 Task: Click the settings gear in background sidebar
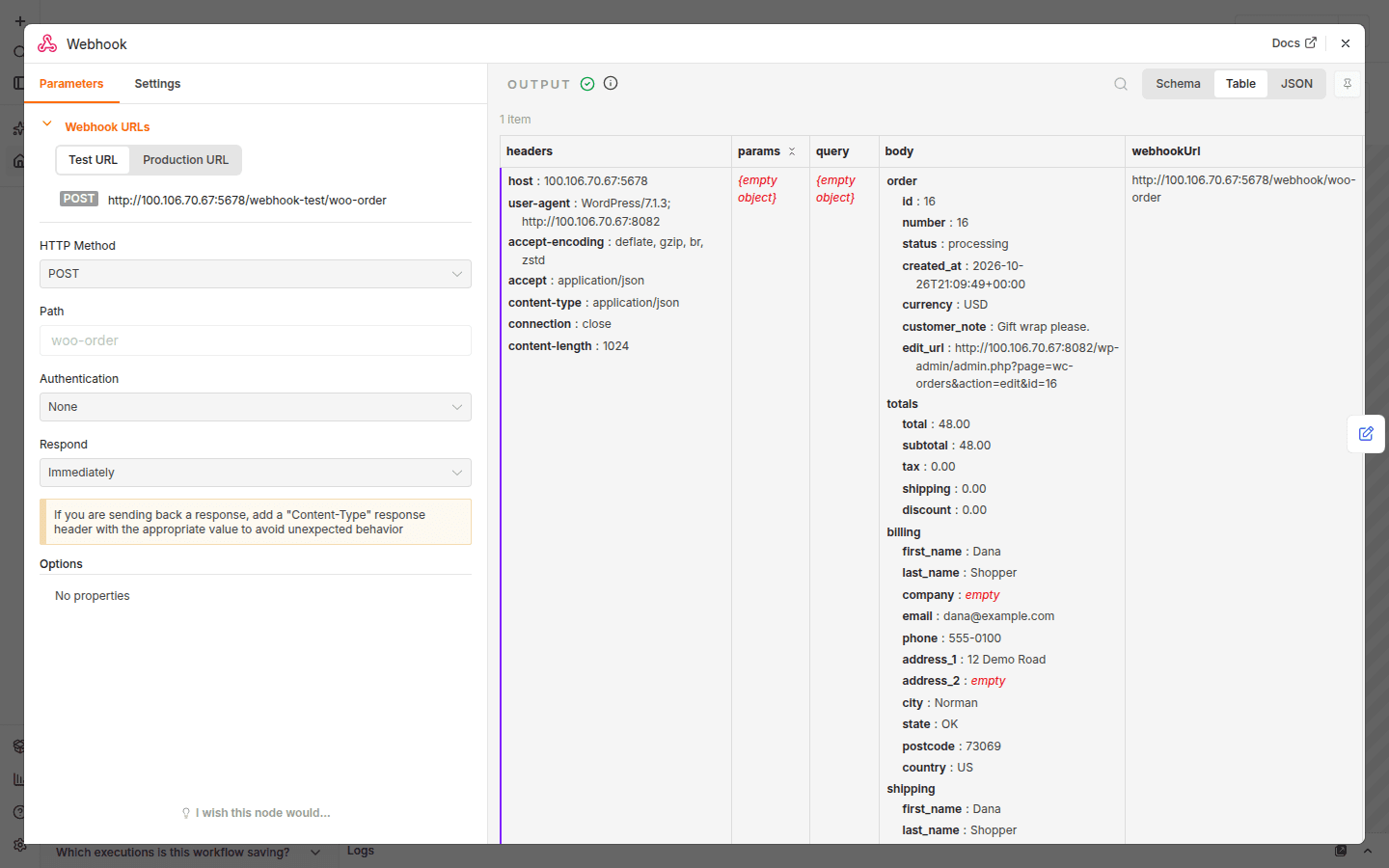click(x=19, y=845)
